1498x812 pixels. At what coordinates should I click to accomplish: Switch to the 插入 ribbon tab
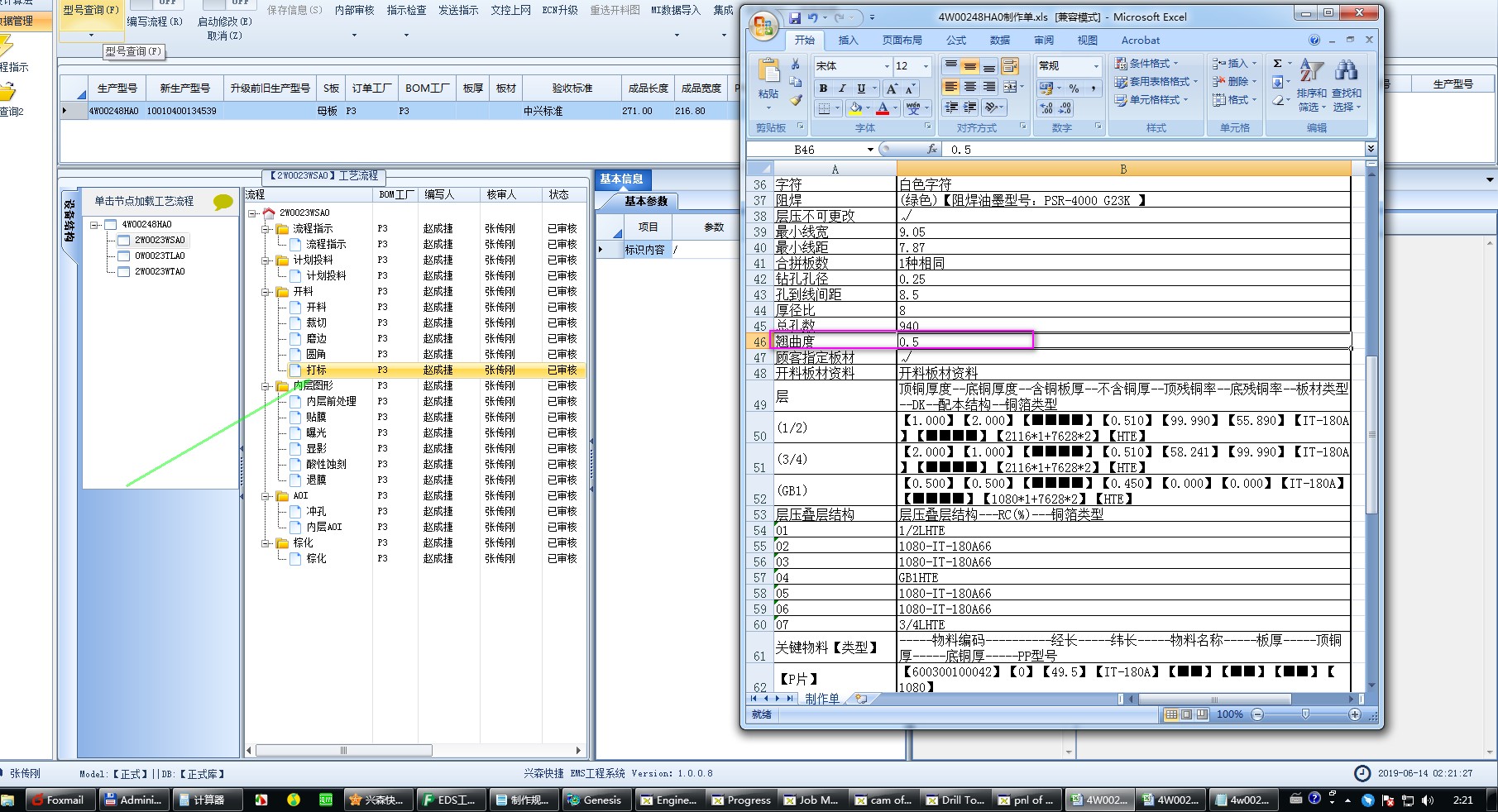tap(848, 40)
